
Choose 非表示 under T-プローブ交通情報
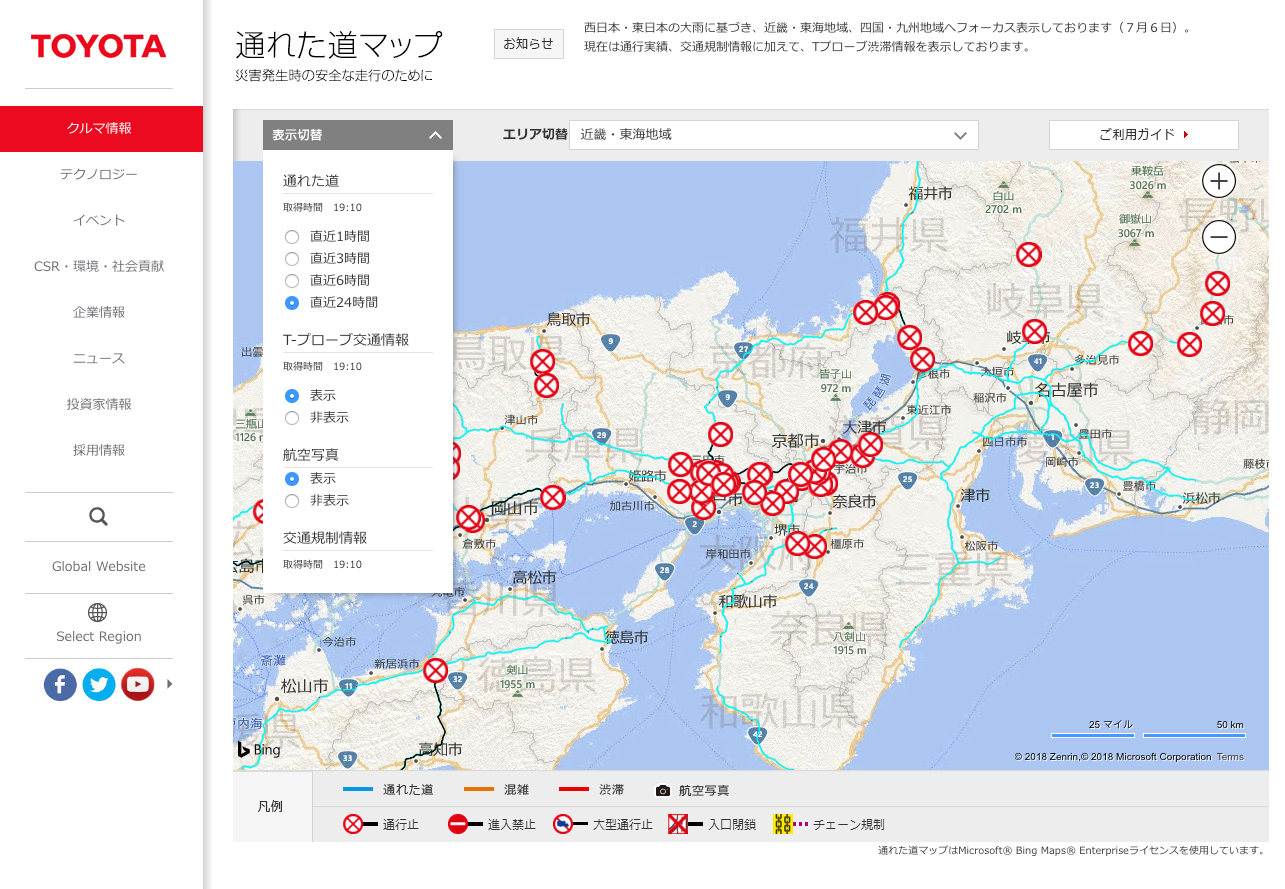(292, 418)
